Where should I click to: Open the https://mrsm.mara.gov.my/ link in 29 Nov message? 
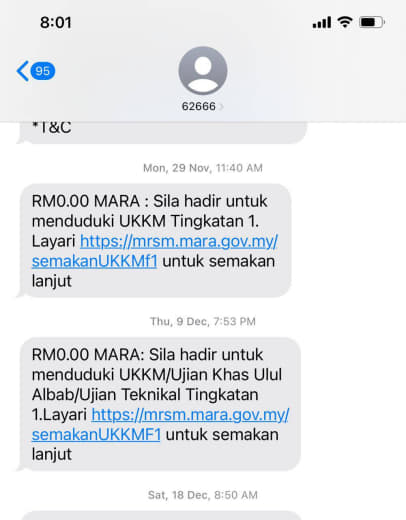point(179,241)
